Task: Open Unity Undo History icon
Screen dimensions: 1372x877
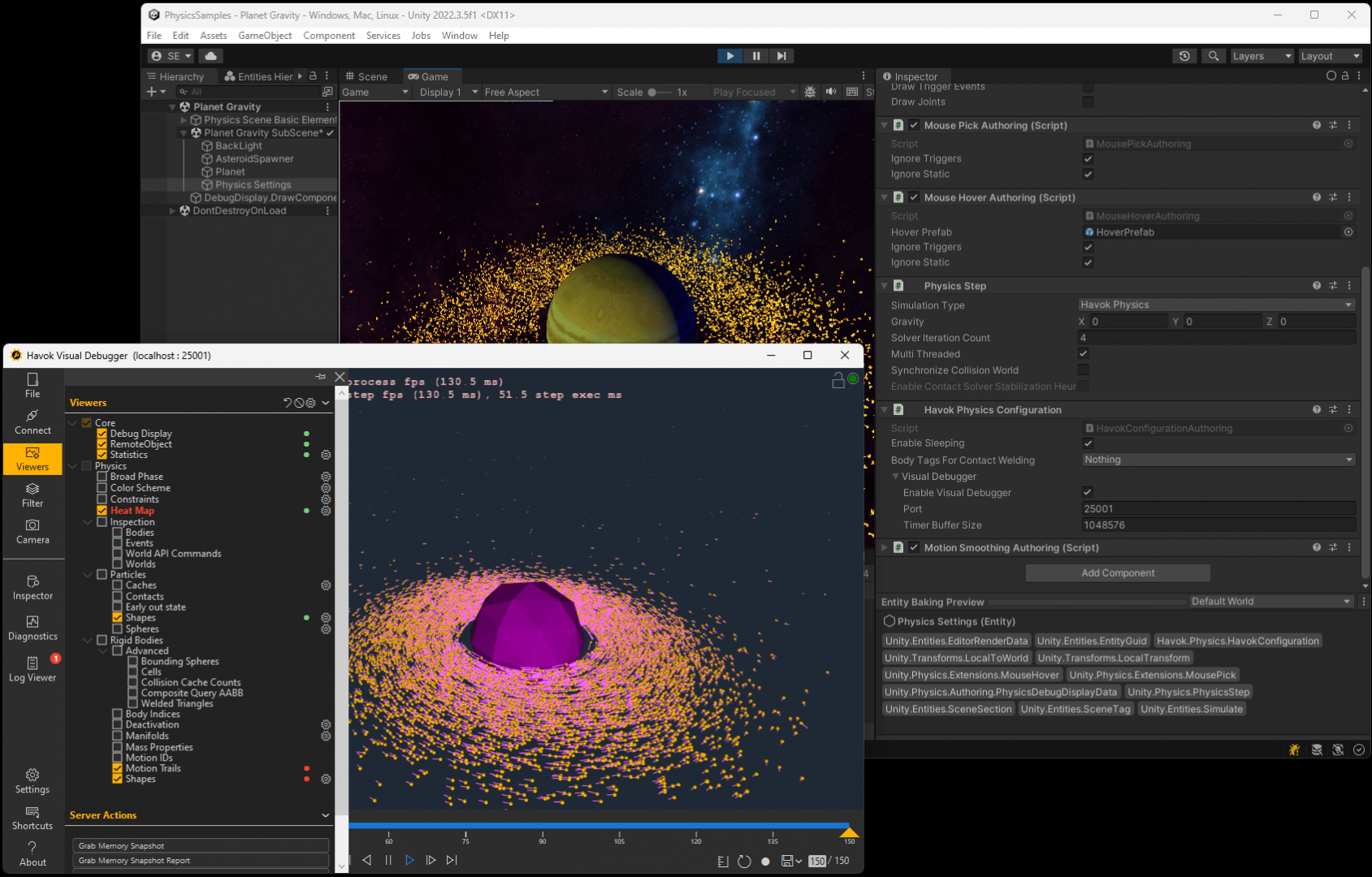Action: tap(1184, 56)
